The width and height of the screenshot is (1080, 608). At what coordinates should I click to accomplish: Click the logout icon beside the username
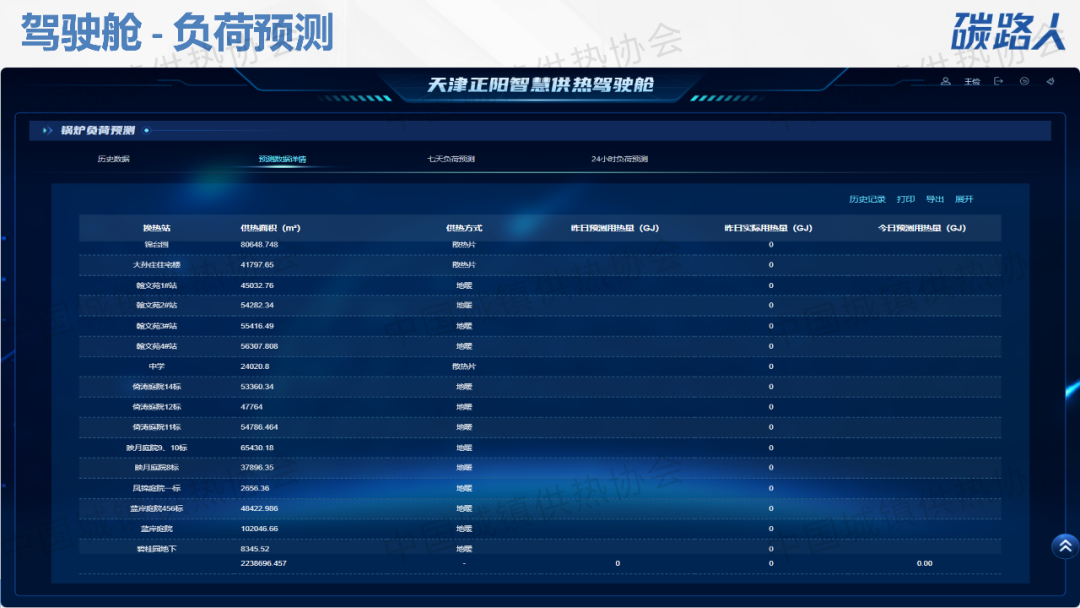point(998,82)
